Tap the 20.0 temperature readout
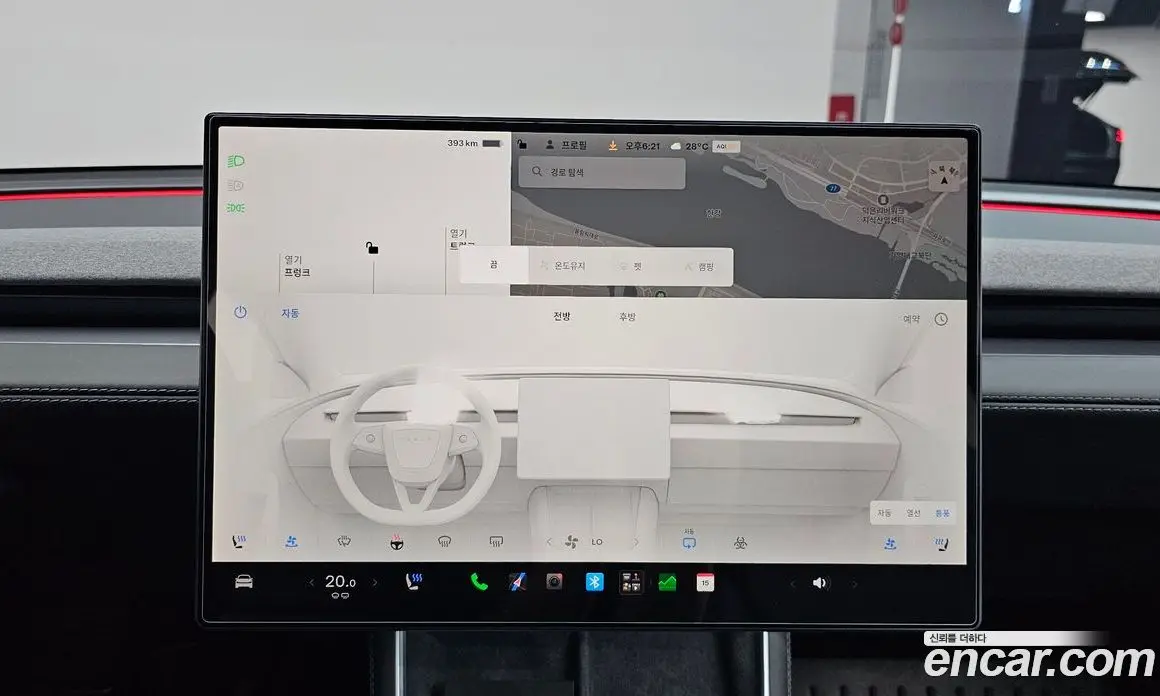Viewport: 1160px width, 696px height. [x=340, y=582]
